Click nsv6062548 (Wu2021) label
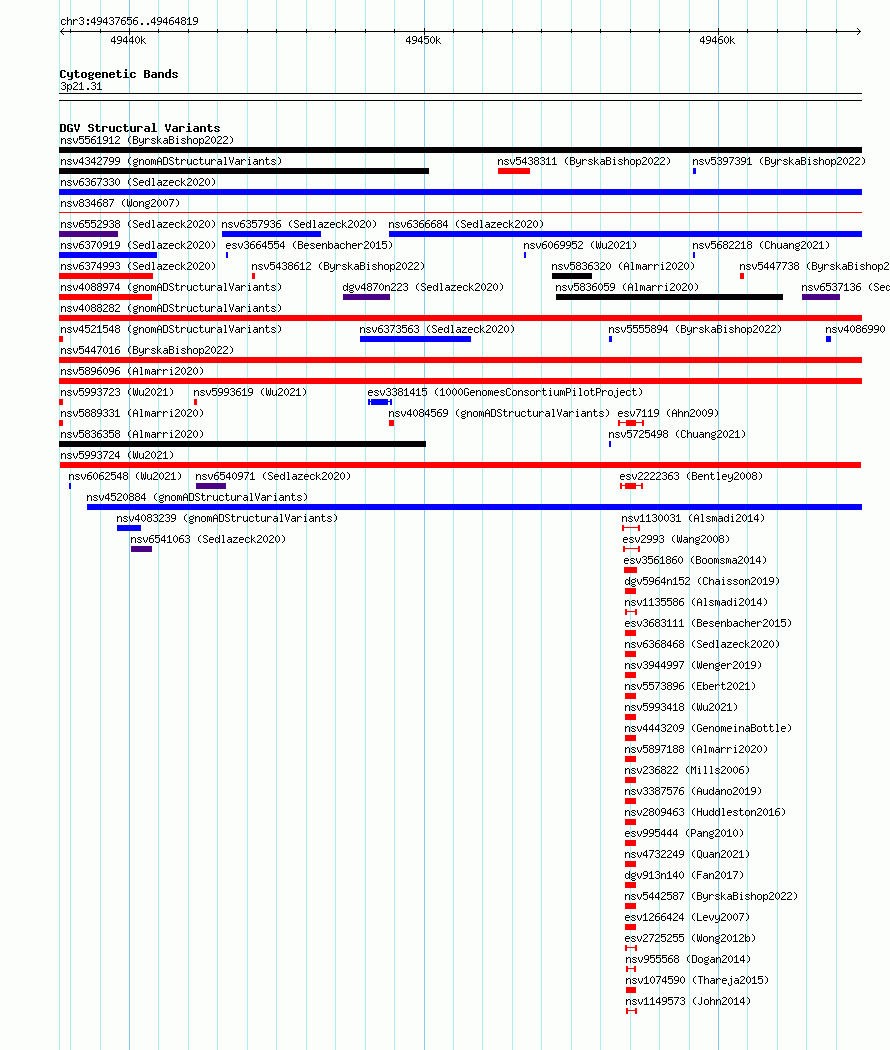Viewport: 890px width, 1050px height. tap(125, 476)
